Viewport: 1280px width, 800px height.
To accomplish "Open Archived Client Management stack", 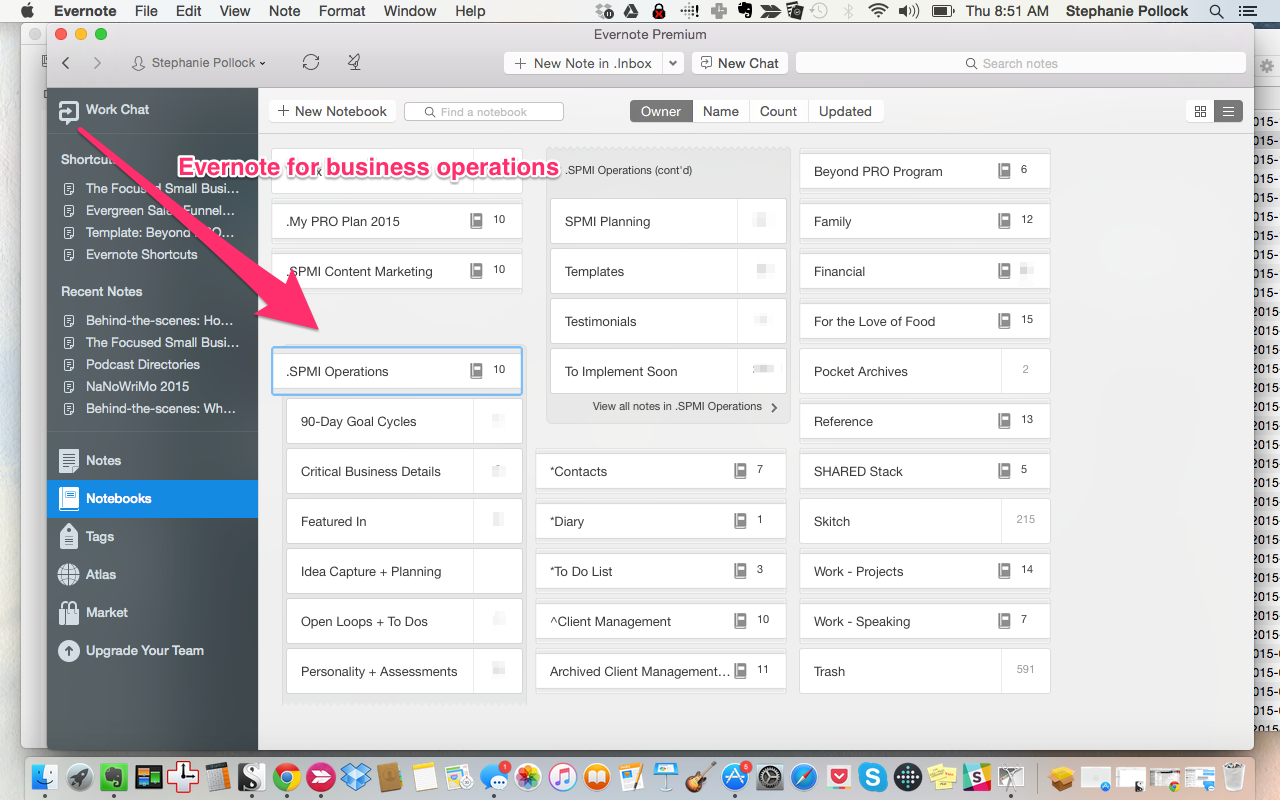I will pos(661,671).
